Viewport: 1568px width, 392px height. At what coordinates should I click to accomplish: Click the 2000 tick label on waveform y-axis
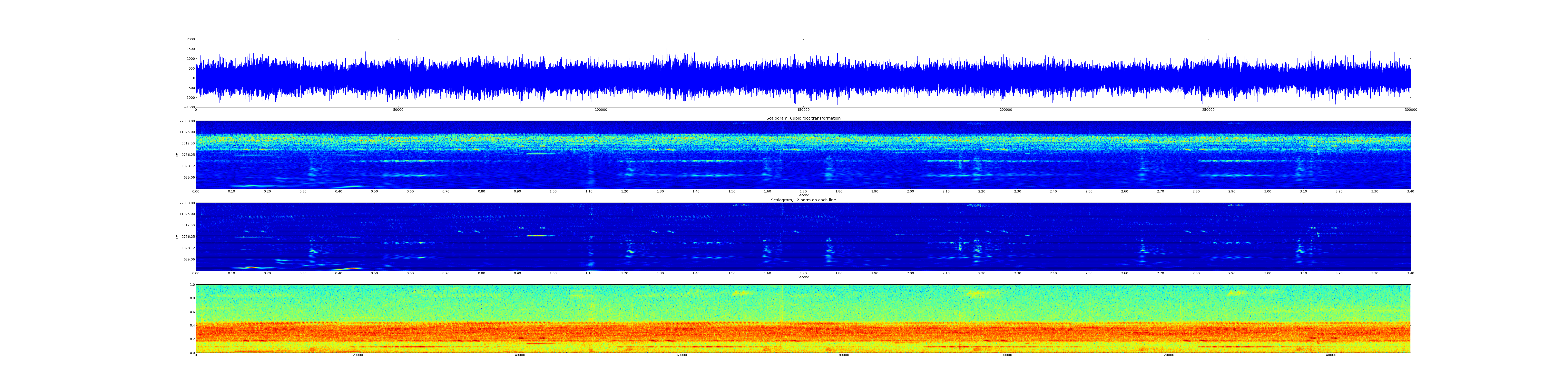[x=191, y=39]
